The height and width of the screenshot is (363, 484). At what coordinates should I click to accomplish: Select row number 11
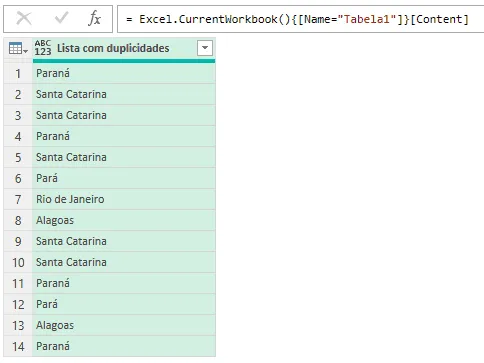(18, 283)
